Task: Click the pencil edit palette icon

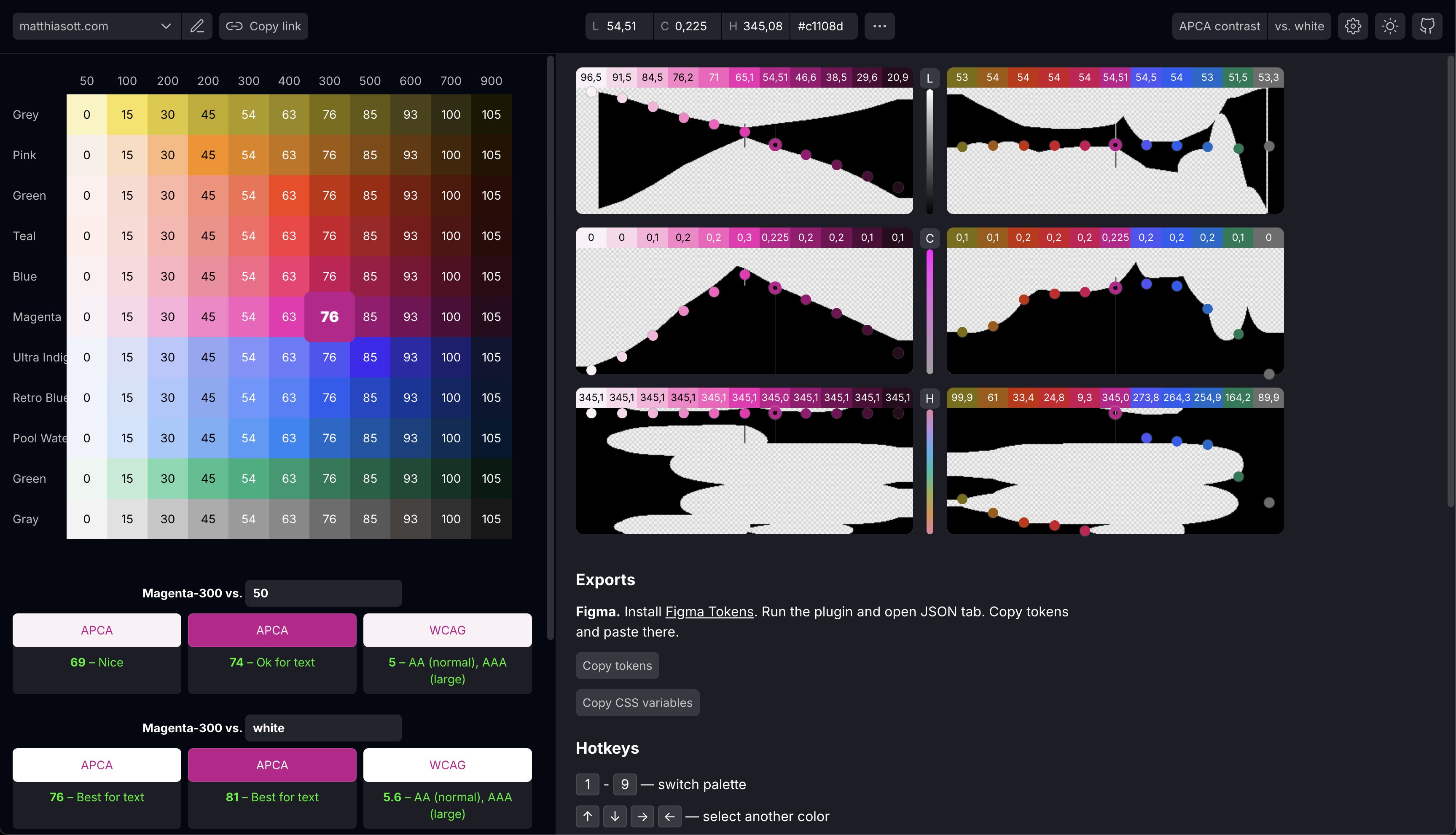Action: (197, 27)
